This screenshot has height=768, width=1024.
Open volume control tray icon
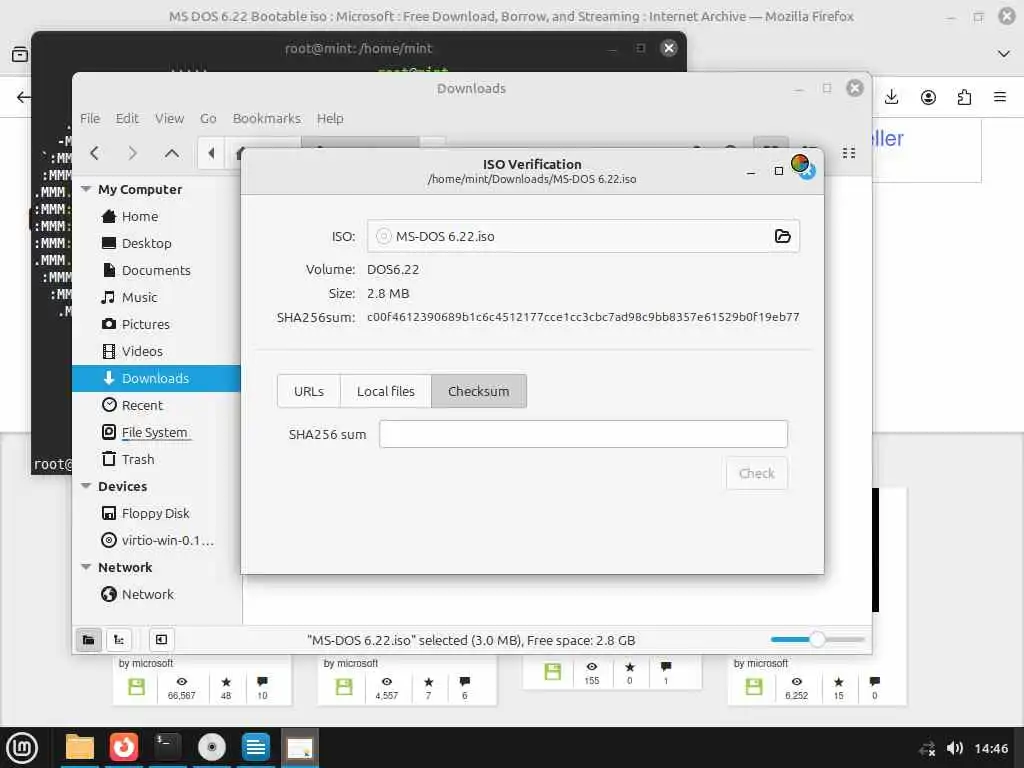tap(955, 748)
